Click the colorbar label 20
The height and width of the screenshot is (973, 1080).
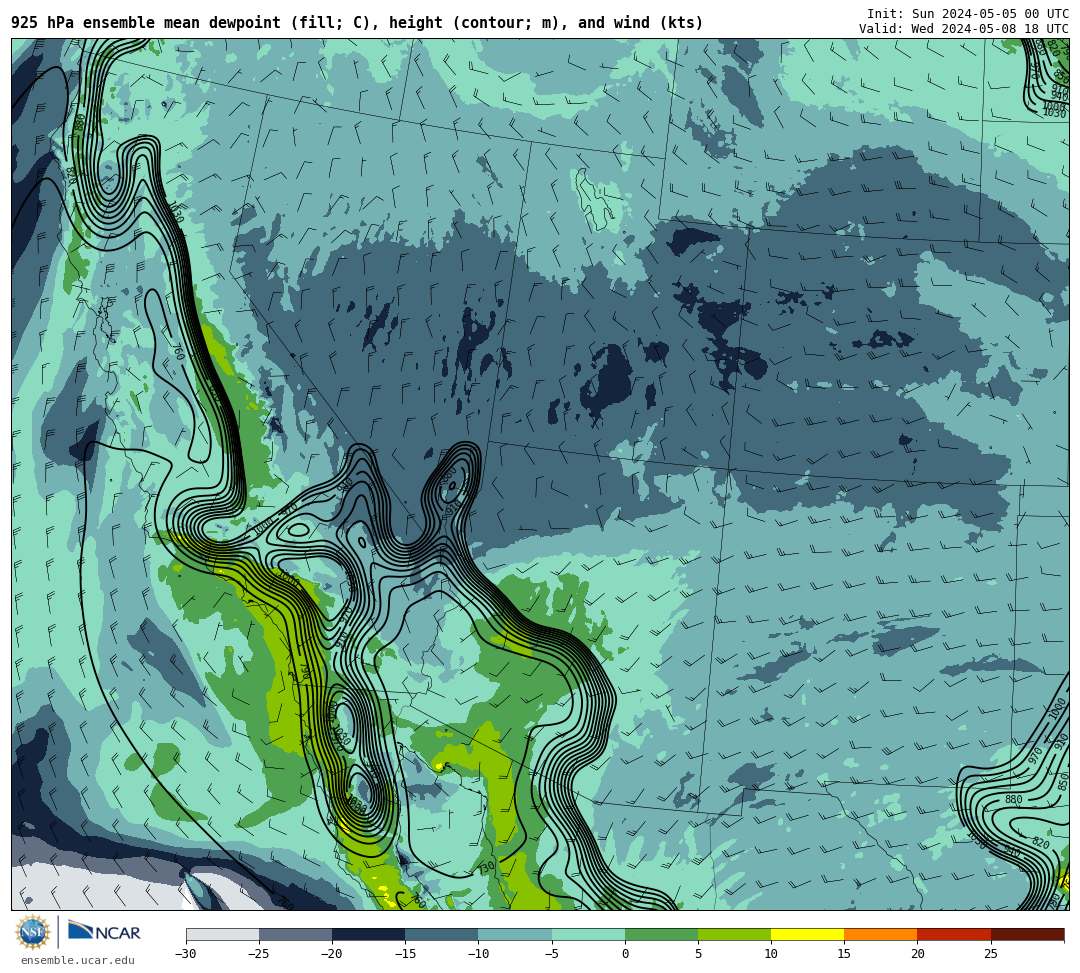(x=917, y=954)
